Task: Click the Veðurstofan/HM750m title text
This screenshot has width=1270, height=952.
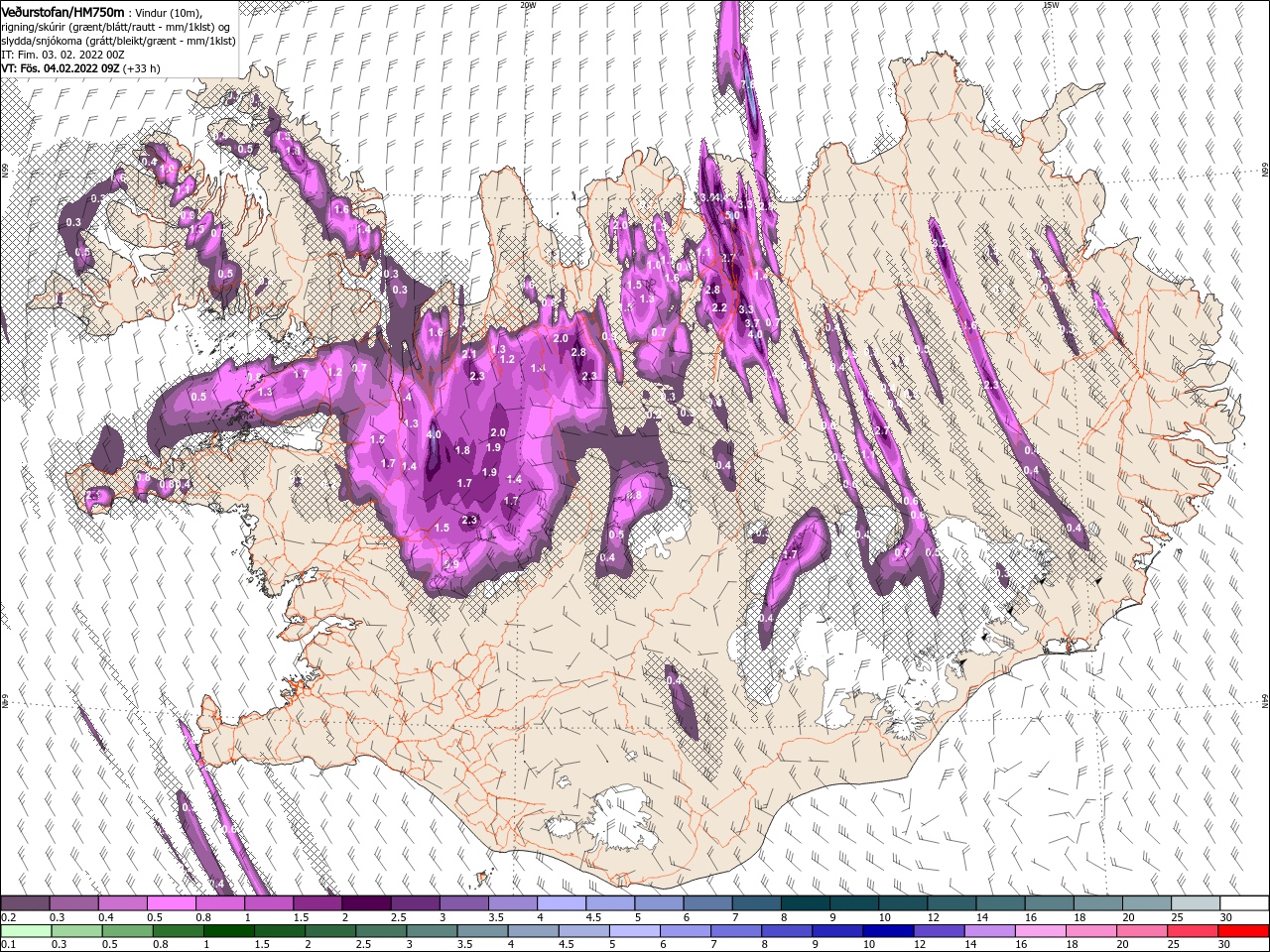Action: [63, 11]
